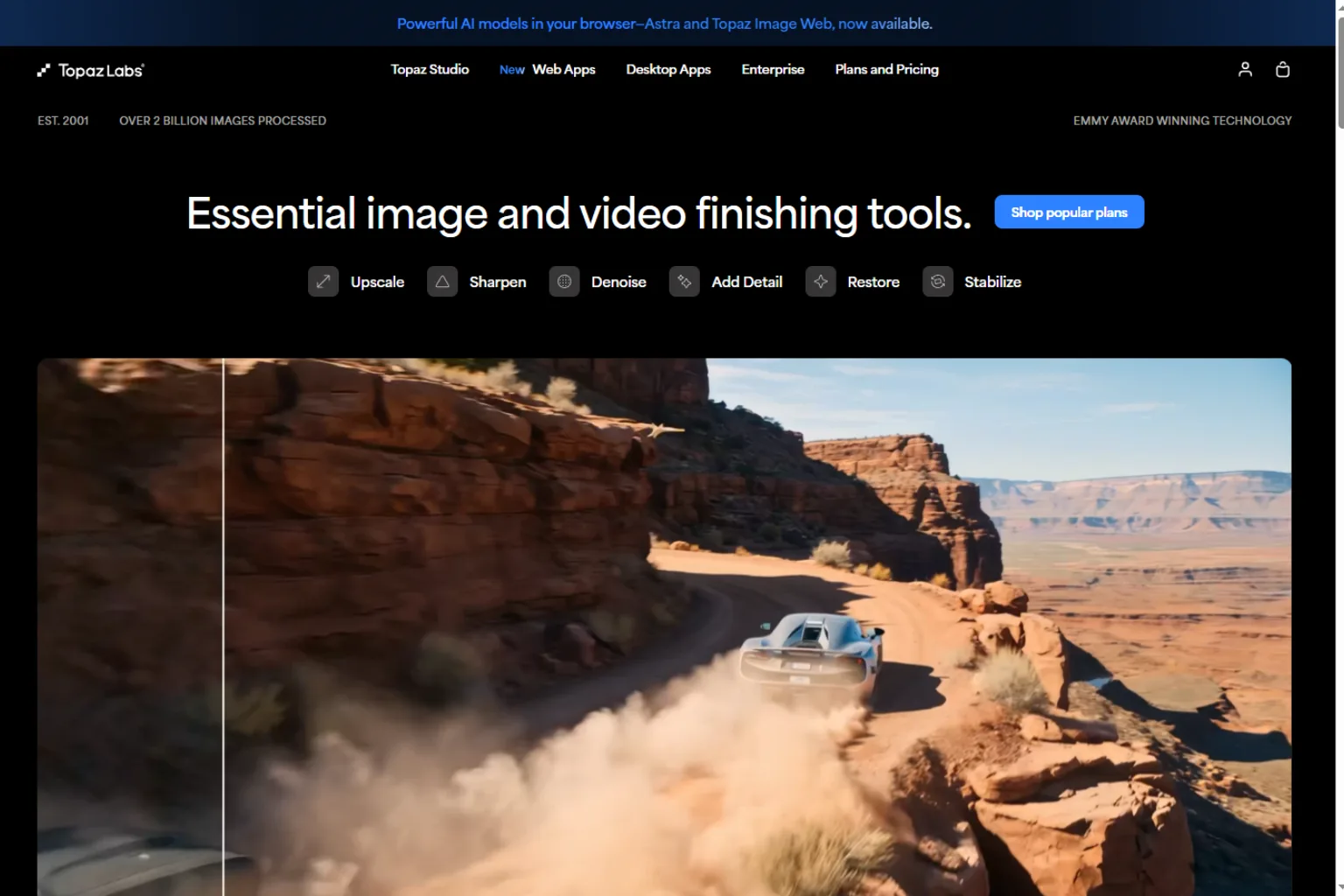This screenshot has width=1344, height=896.
Task: Click the 'Essential image and video finishing tools.' headline
Action: (x=578, y=213)
